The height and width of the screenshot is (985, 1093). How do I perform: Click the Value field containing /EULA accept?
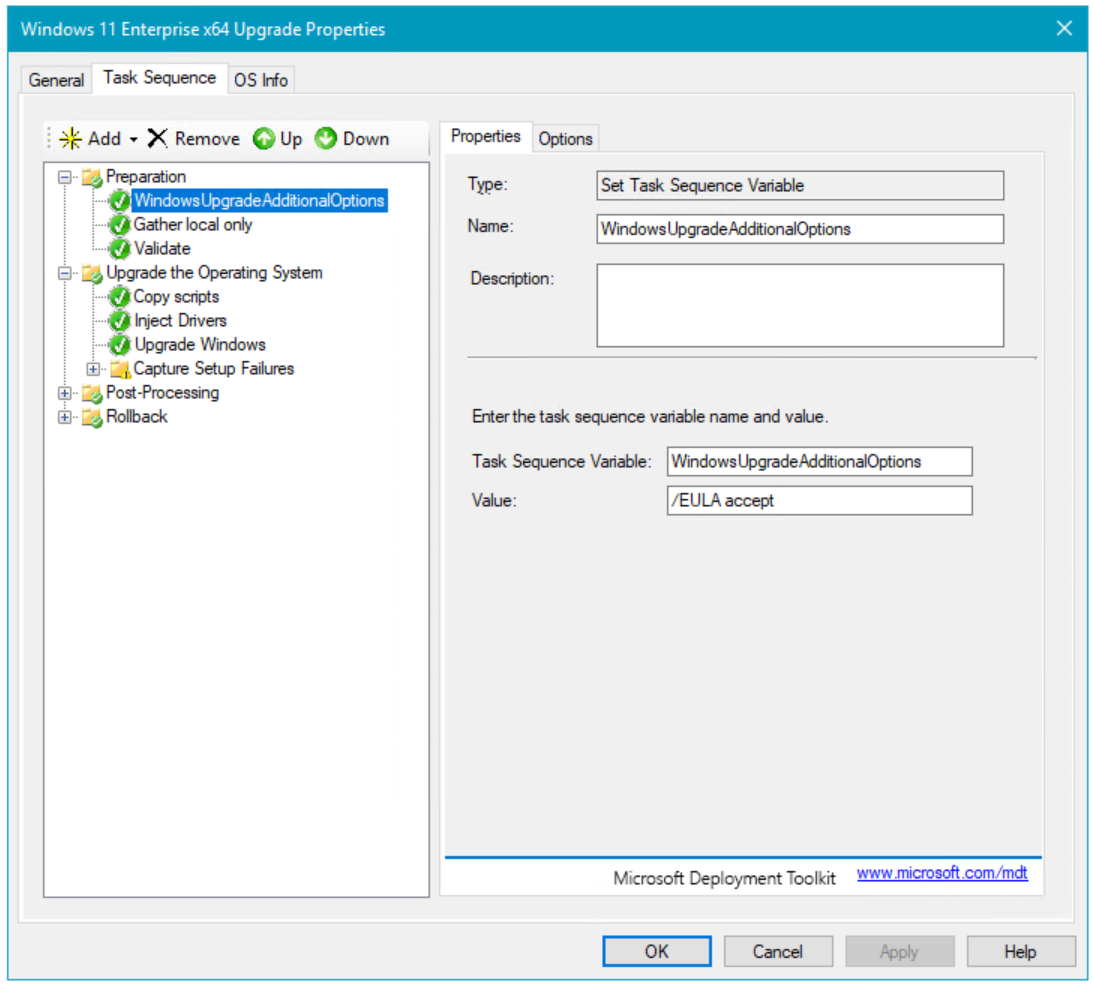[x=819, y=501]
